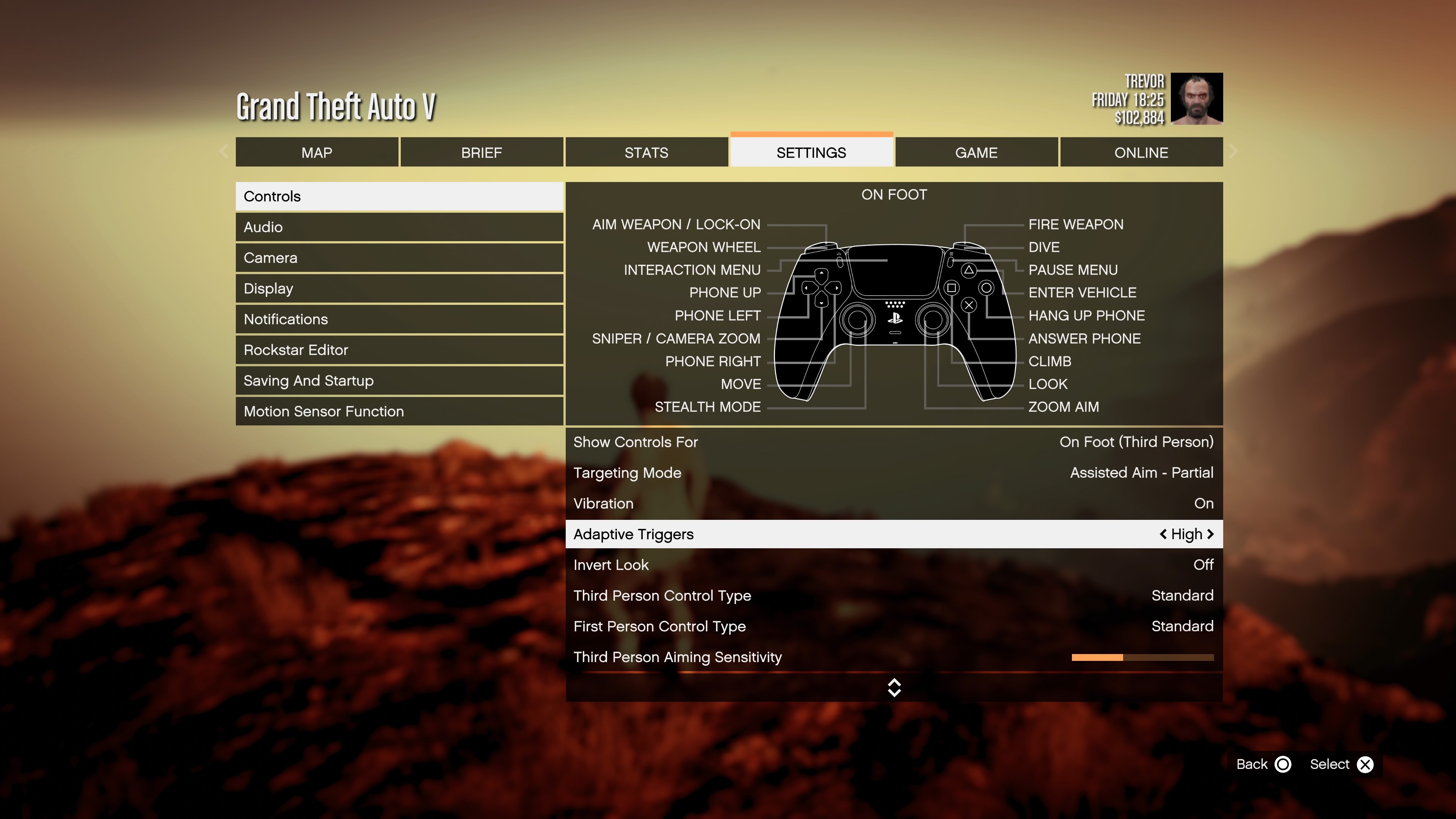1456x819 pixels.
Task: Click the square button on the controller diagram
Action: tap(951, 288)
